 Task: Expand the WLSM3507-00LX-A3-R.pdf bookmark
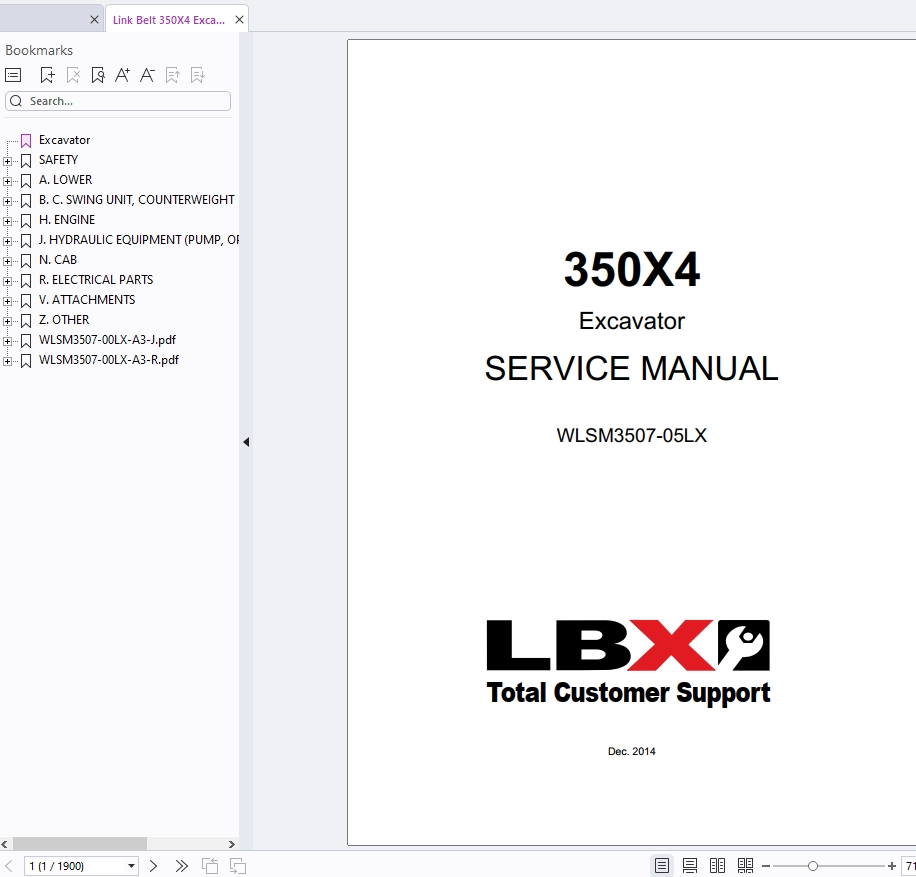(x=7, y=361)
